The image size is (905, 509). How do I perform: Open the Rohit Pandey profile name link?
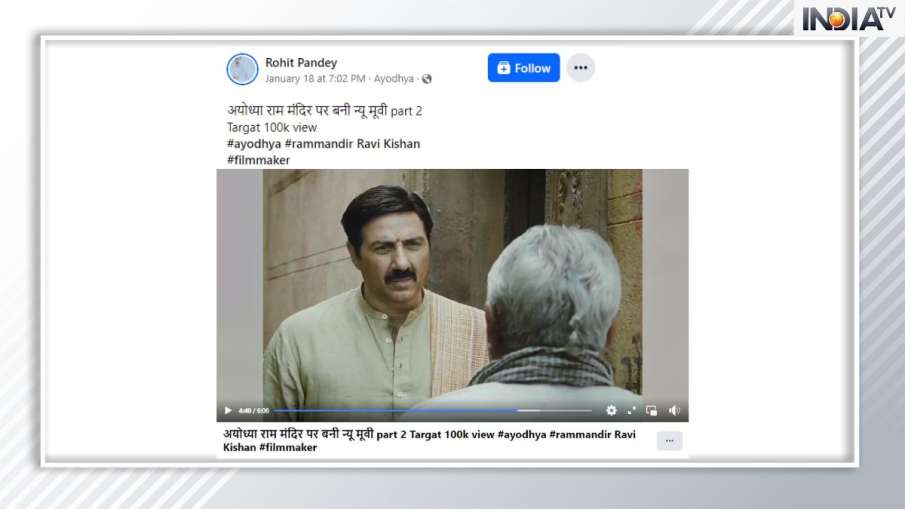click(301, 62)
